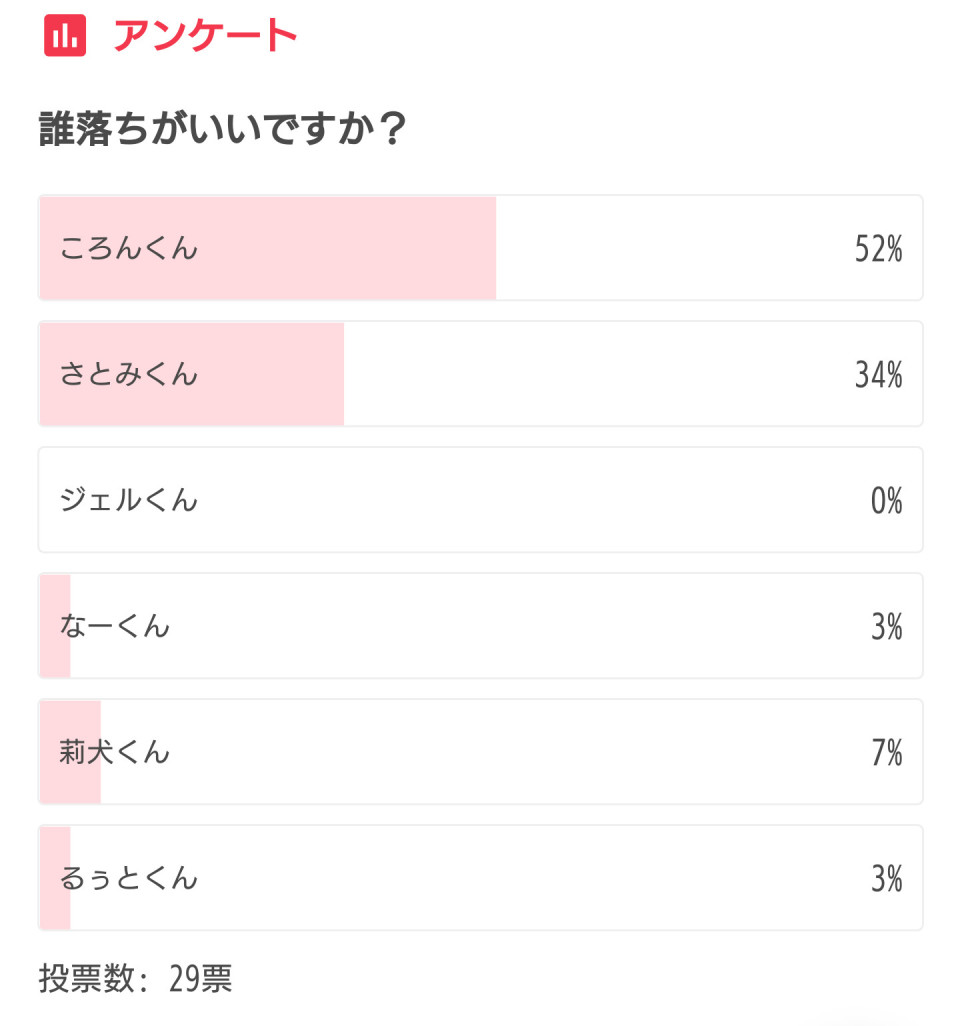Choose the るぅとくん option row
This screenshot has height=1026, width=960.
480,877
